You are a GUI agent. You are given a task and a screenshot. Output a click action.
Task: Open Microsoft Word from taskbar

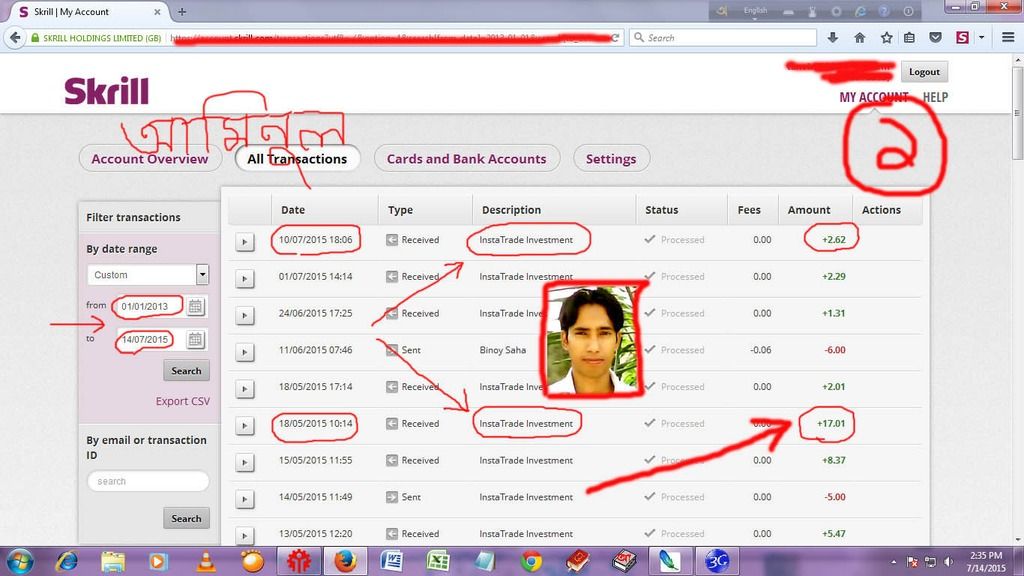coord(392,562)
